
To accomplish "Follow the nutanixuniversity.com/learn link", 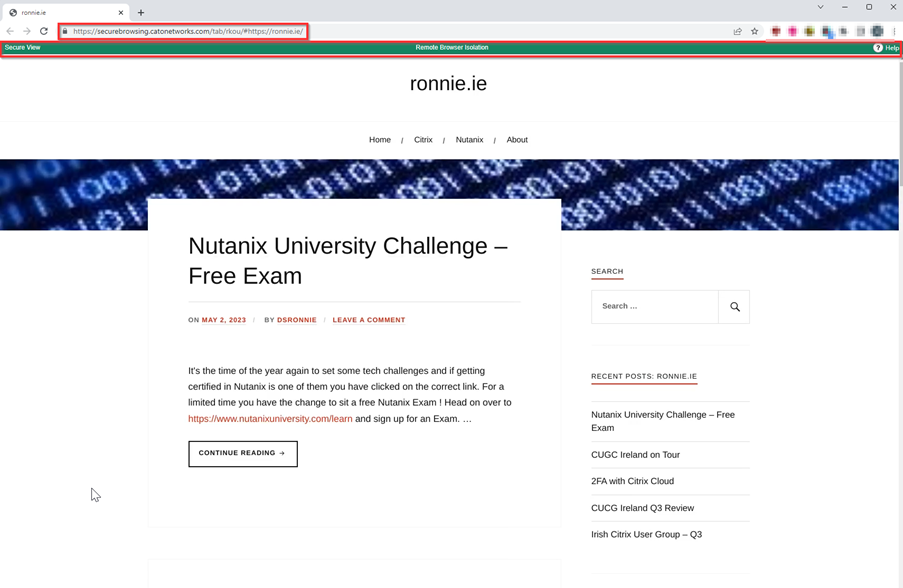I will coord(270,419).
